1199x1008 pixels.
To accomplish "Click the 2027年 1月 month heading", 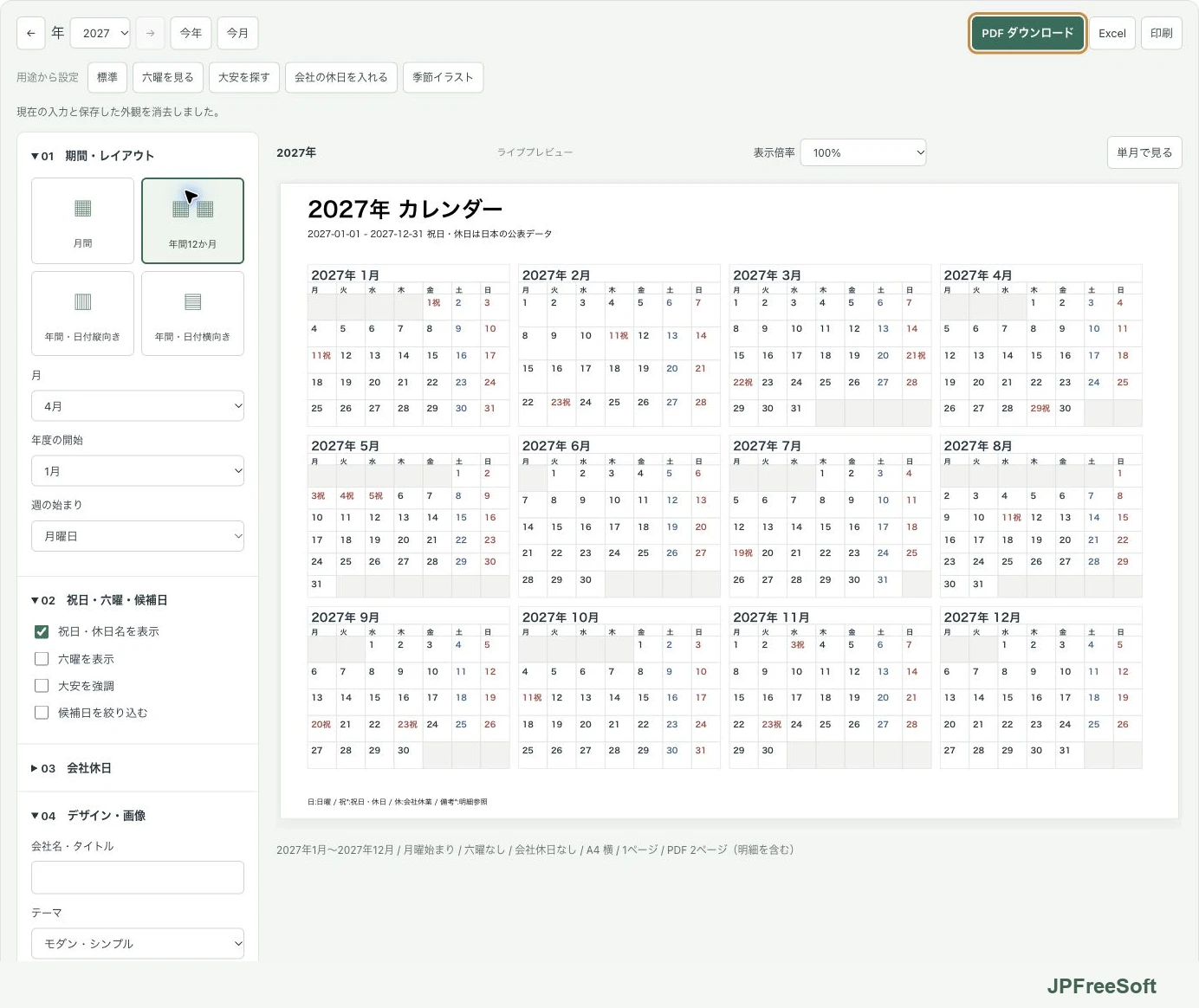I will click(345, 275).
